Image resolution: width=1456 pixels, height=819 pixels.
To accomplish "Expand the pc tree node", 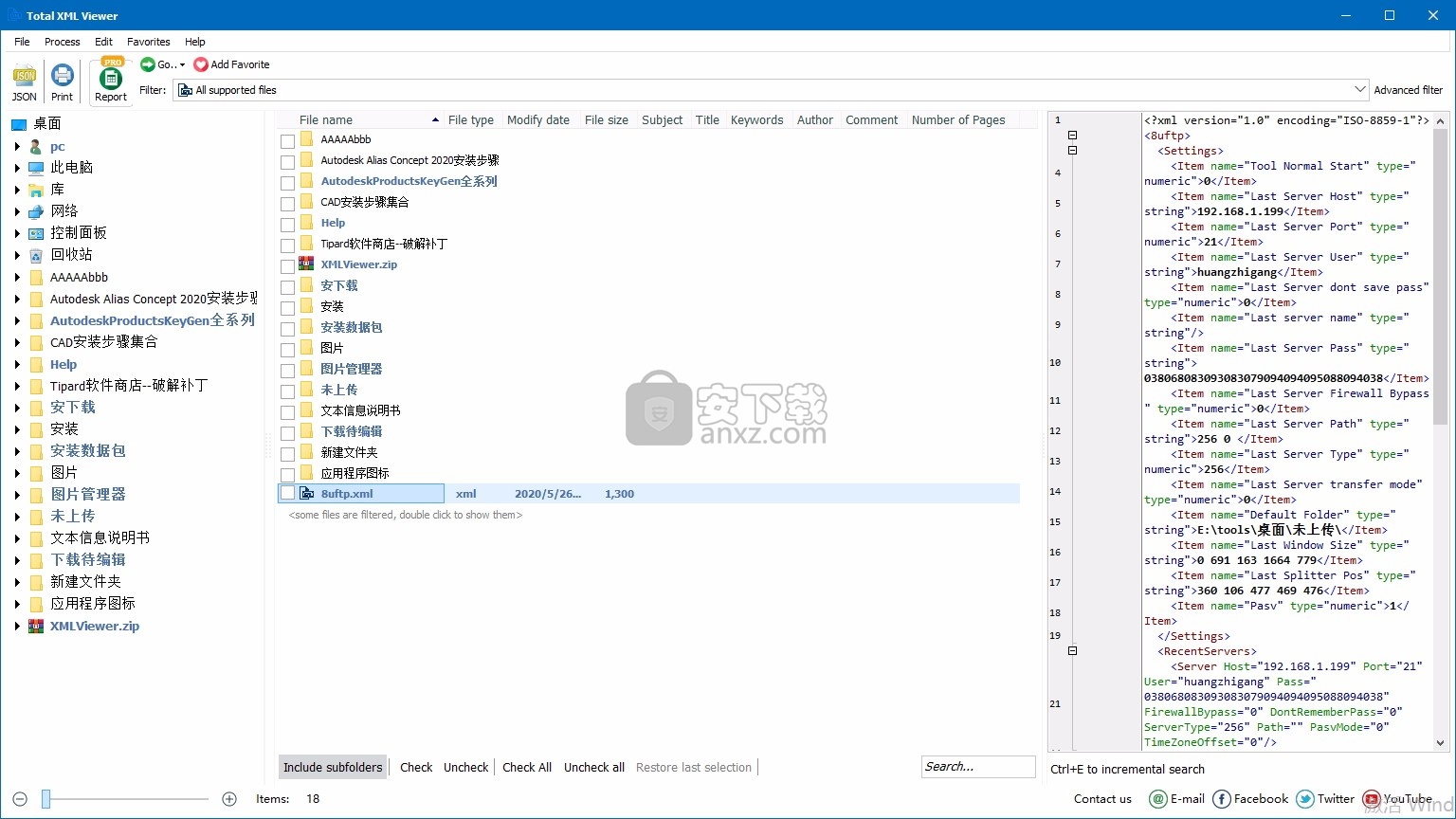I will coord(17,147).
